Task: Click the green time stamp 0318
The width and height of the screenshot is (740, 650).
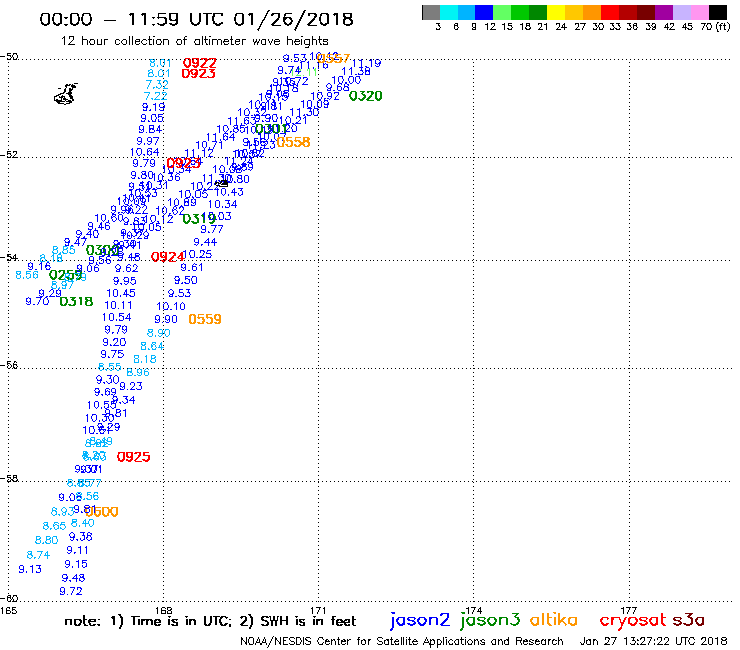Action: [x=76, y=301]
